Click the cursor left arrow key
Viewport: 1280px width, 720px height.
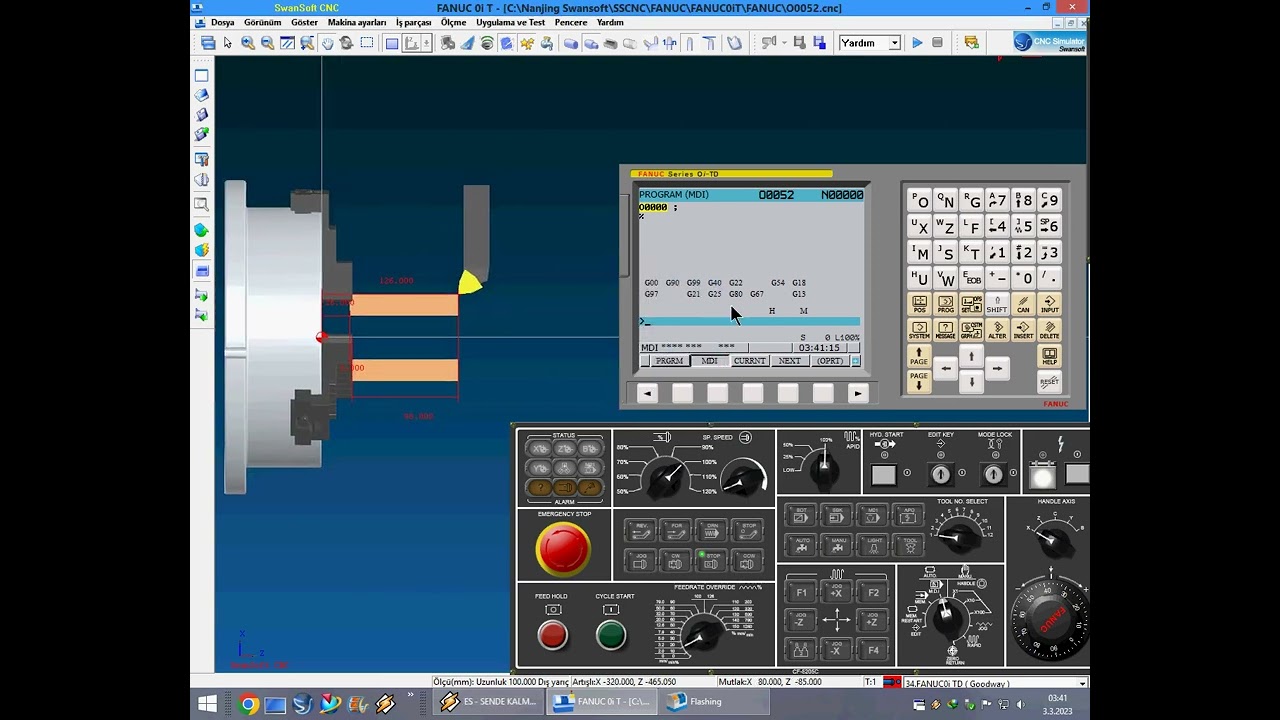tap(946, 369)
